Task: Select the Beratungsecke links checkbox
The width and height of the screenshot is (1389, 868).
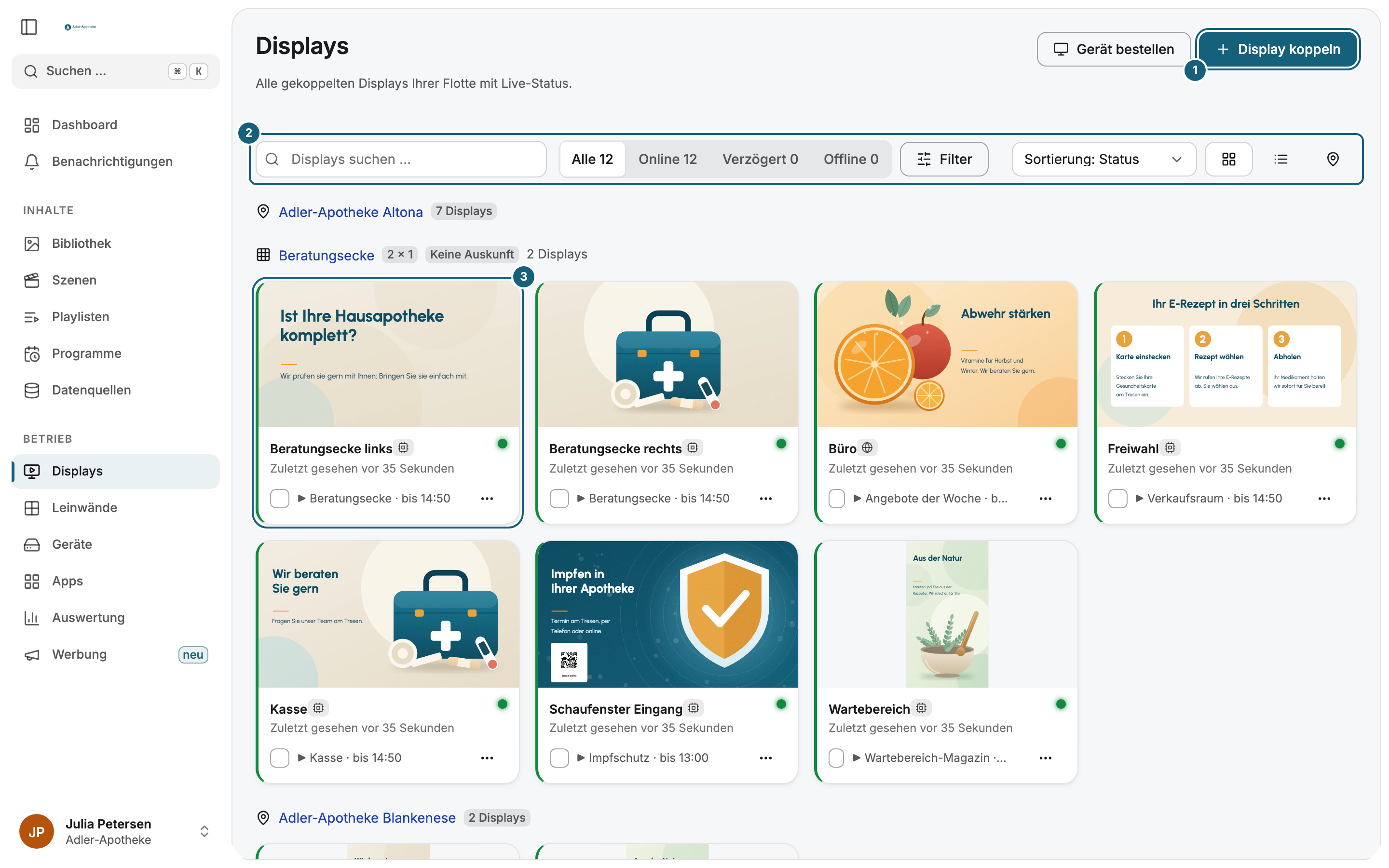Action: point(280,498)
